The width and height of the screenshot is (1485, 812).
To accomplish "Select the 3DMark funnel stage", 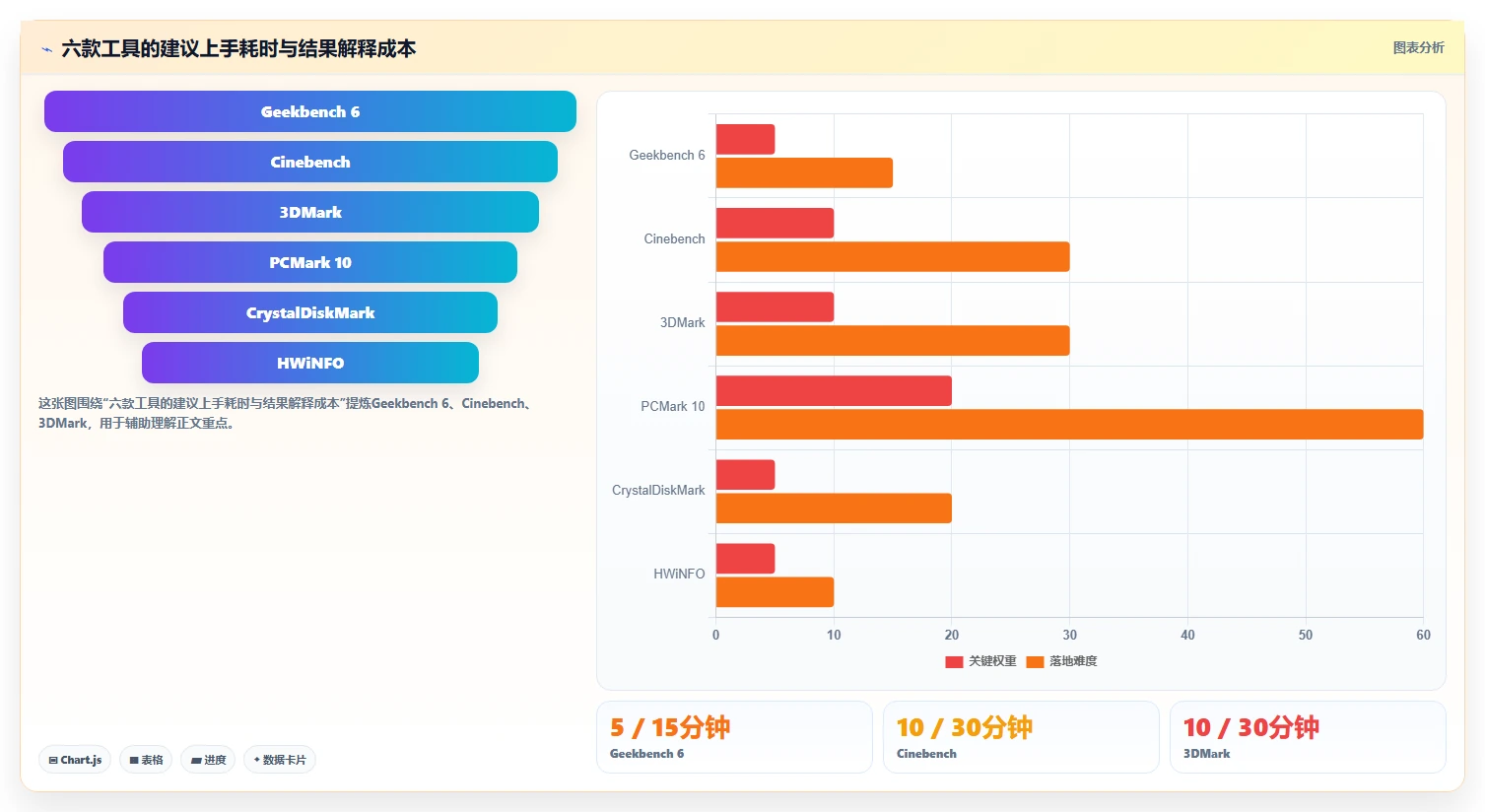I will point(310,212).
